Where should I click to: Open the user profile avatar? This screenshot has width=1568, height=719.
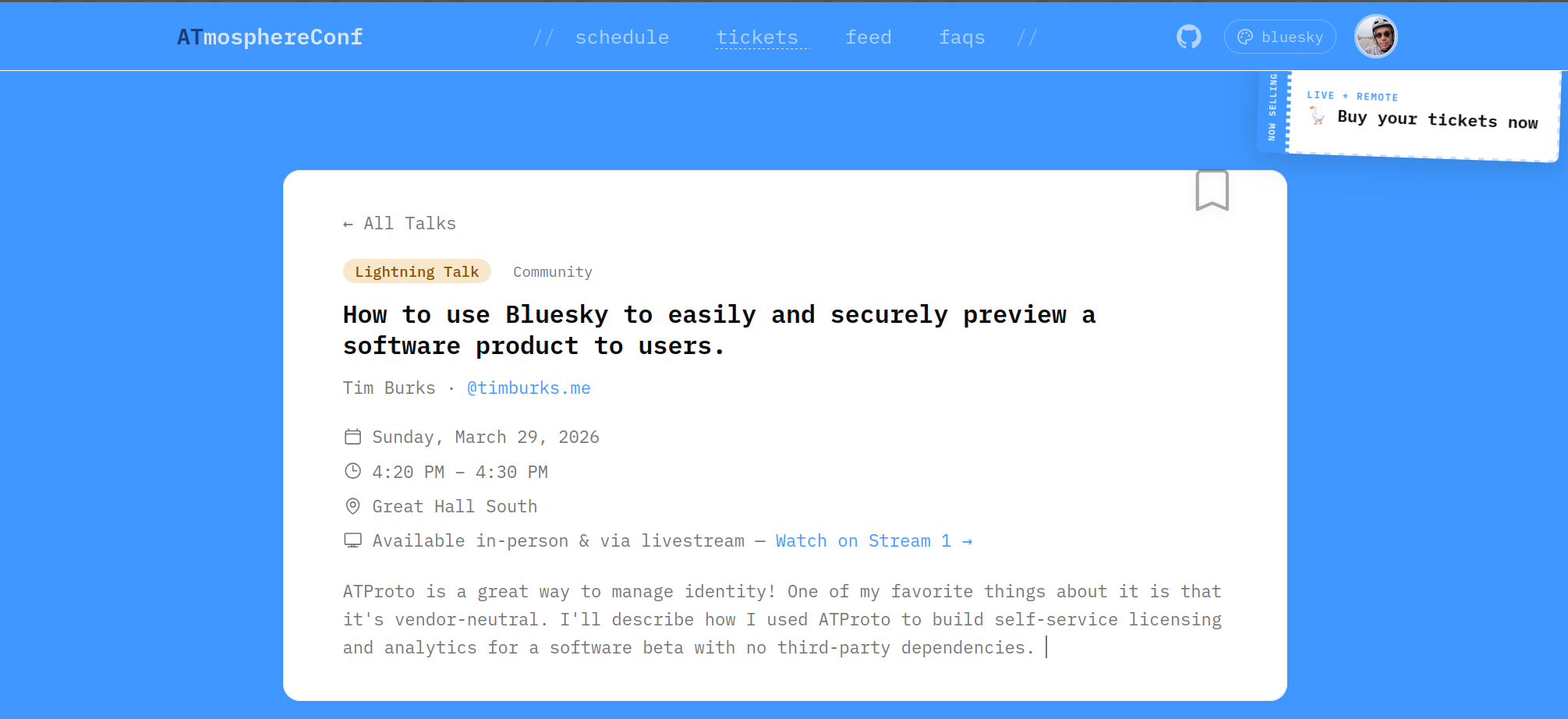(1375, 37)
